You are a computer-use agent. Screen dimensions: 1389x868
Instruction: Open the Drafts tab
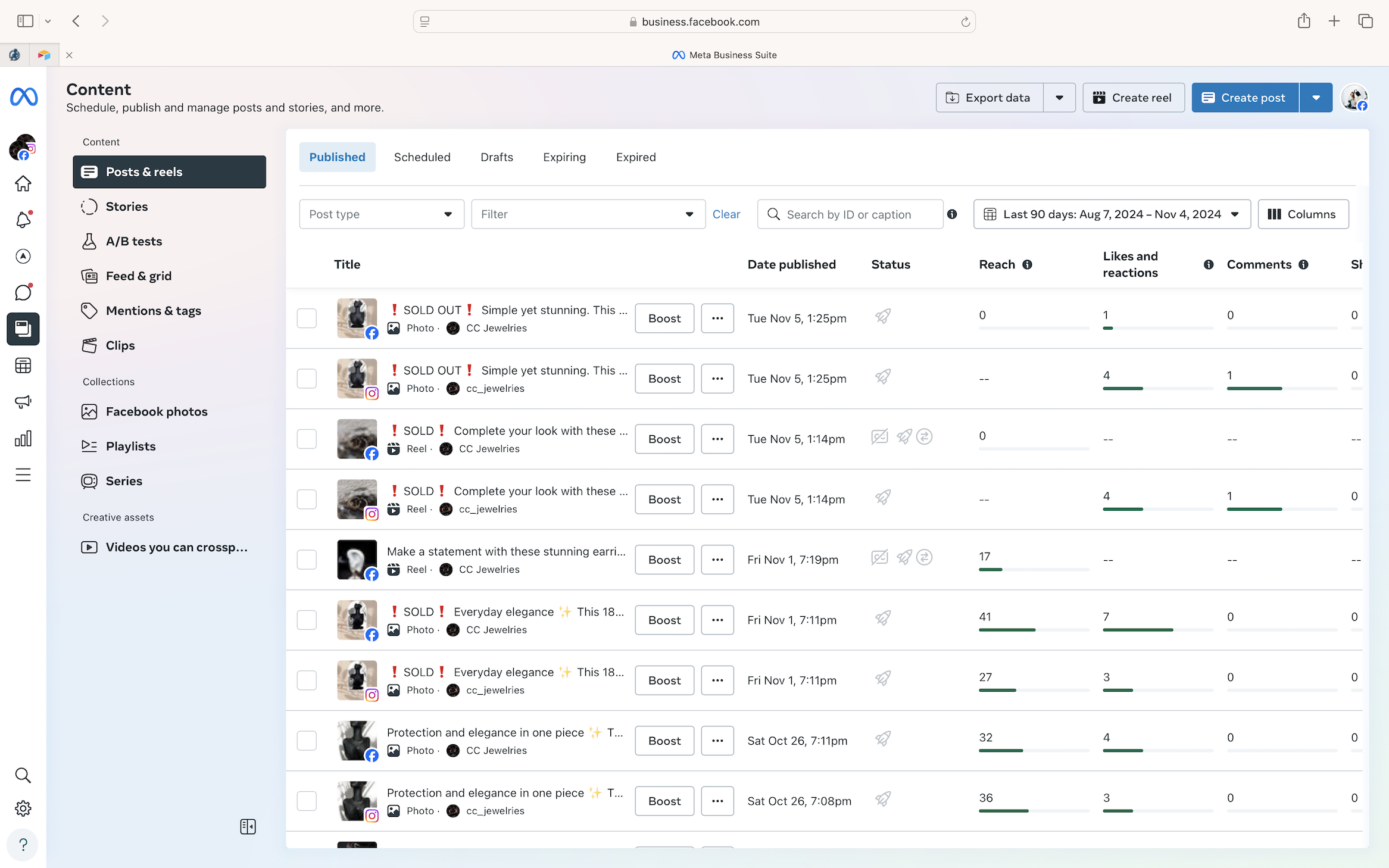click(497, 157)
